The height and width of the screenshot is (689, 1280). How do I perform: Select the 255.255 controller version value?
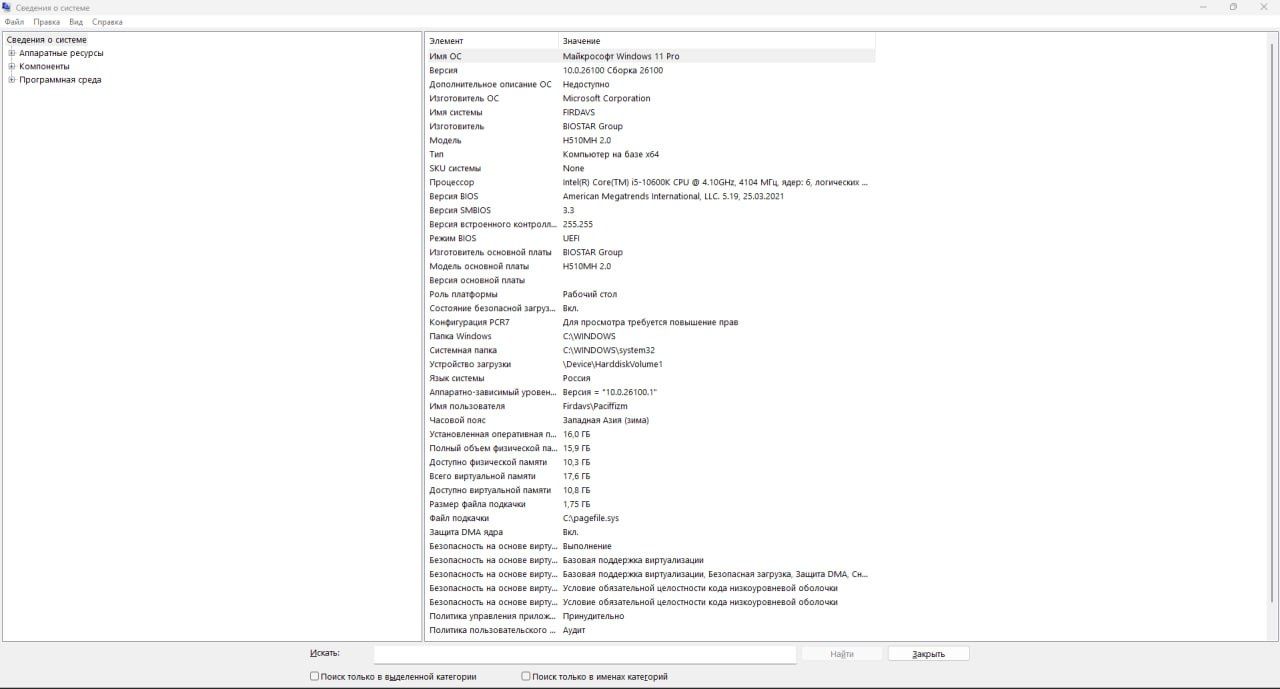(578, 224)
